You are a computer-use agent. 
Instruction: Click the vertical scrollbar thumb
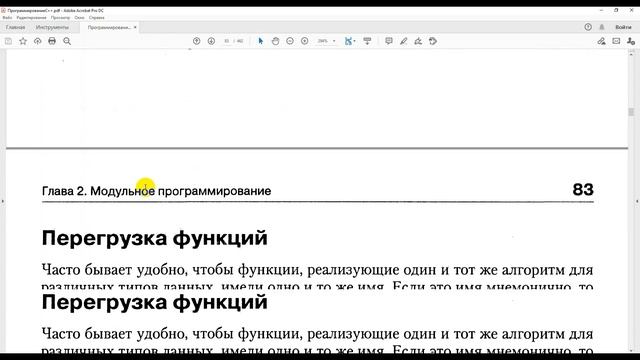(x=631, y=111)
